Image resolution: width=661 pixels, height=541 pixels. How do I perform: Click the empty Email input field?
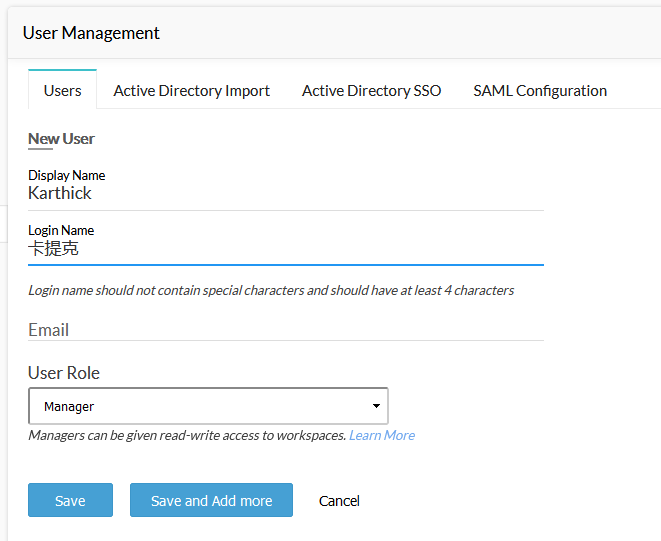(285, 329)
